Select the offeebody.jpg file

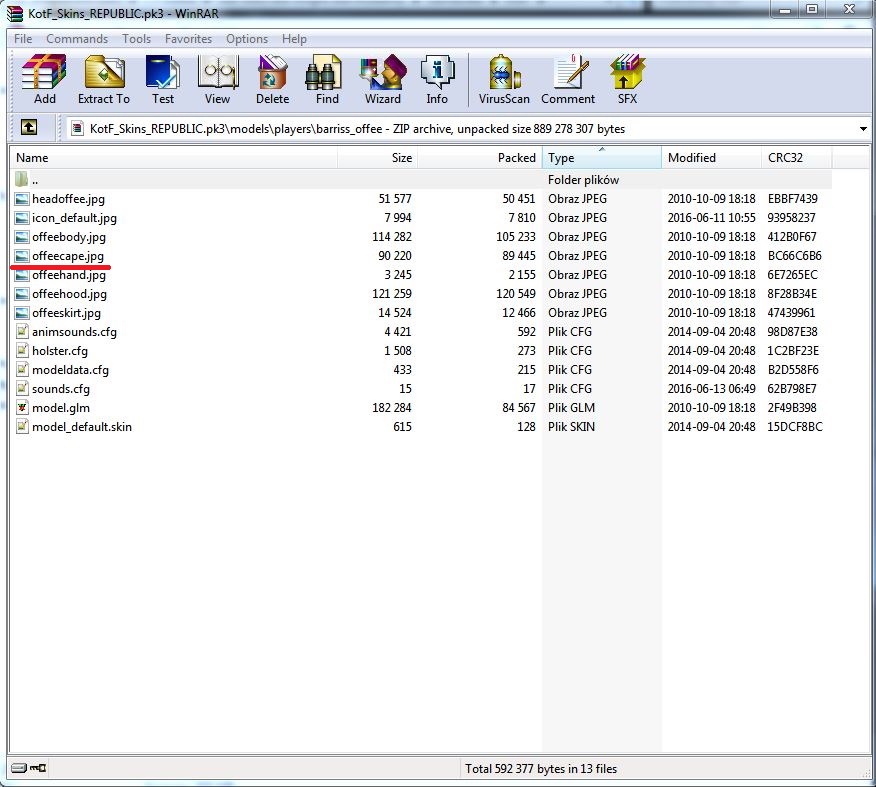(69, 237)
